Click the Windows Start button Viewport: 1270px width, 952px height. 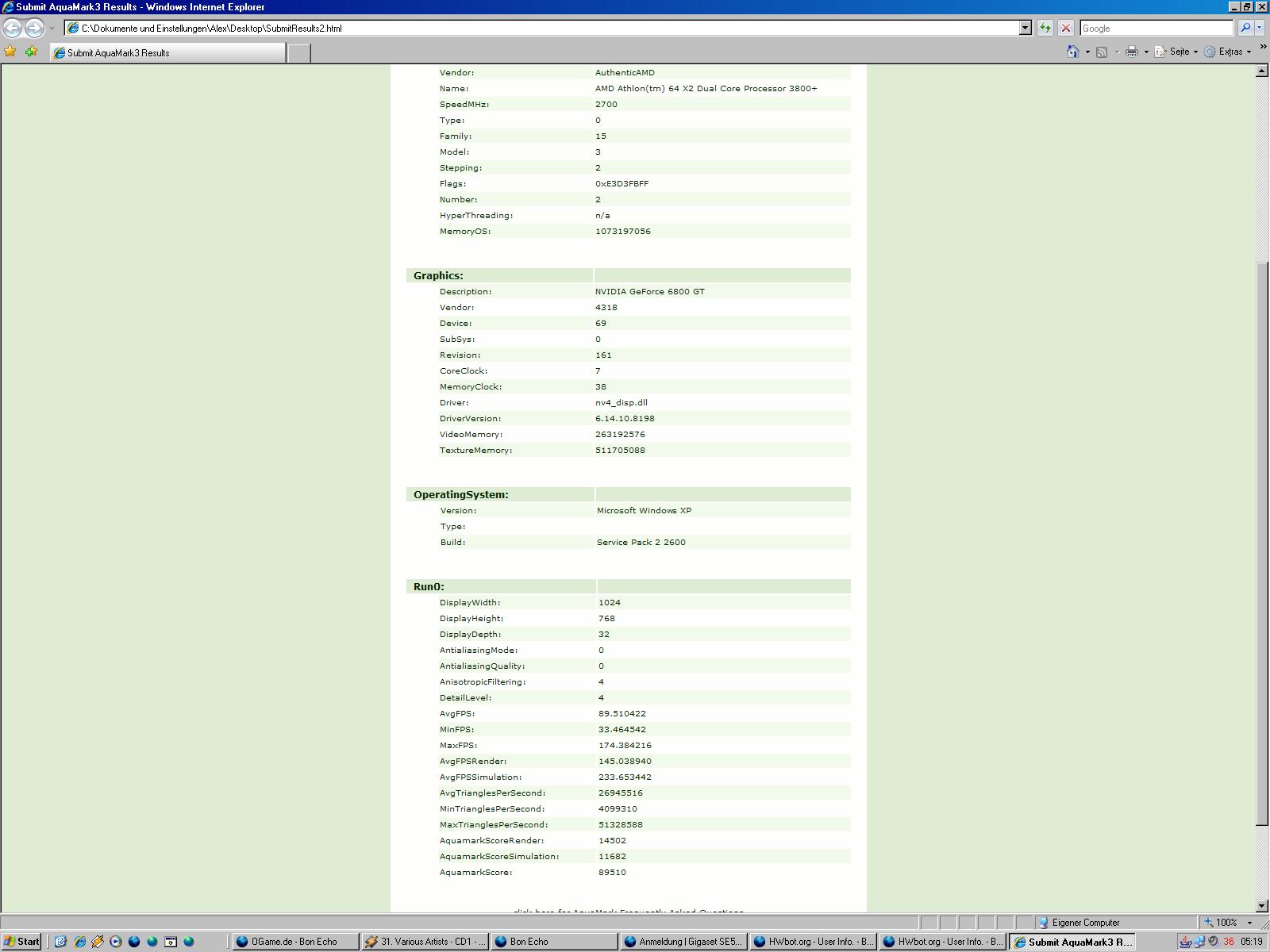coord(21,942)
